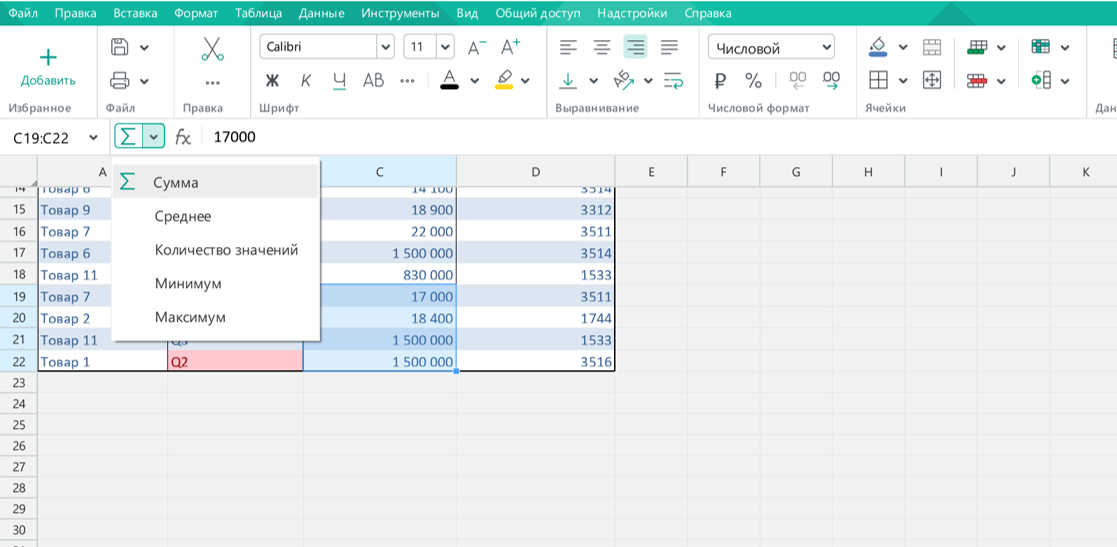Click the Save disk icon
The height and width of the screenshot is (547, 1117).
(x=120, y=47)
